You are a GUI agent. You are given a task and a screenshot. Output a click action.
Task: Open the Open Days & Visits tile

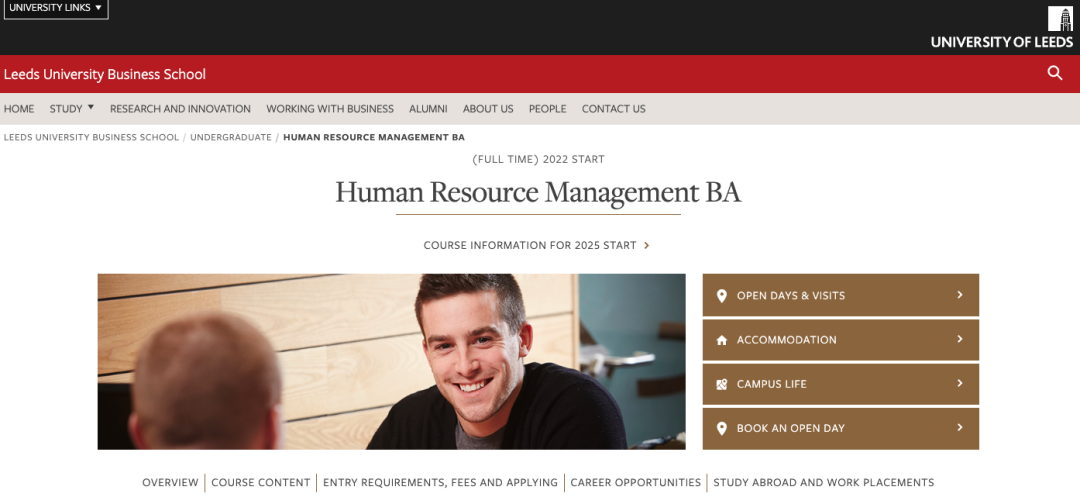tap(840, 295)
